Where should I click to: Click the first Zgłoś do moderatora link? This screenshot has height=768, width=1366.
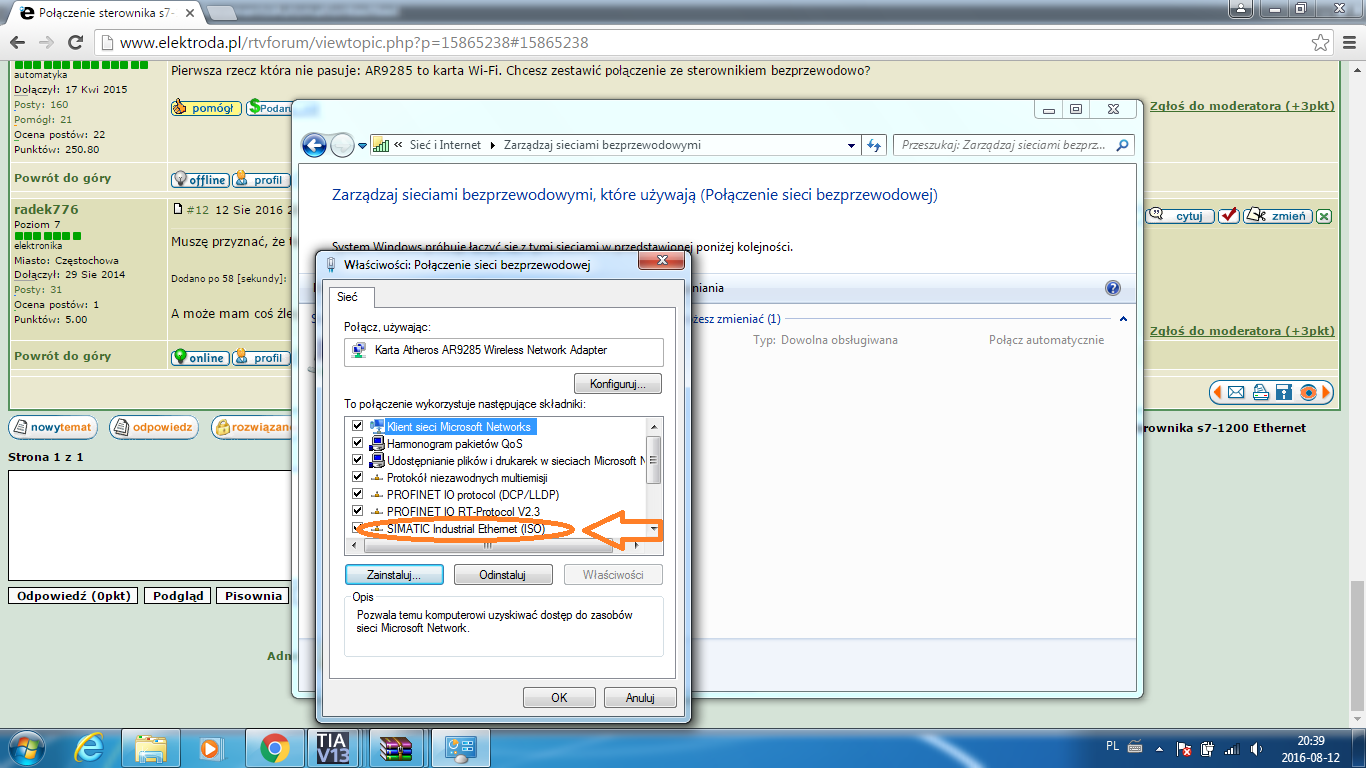click(x=1242, y=106)
